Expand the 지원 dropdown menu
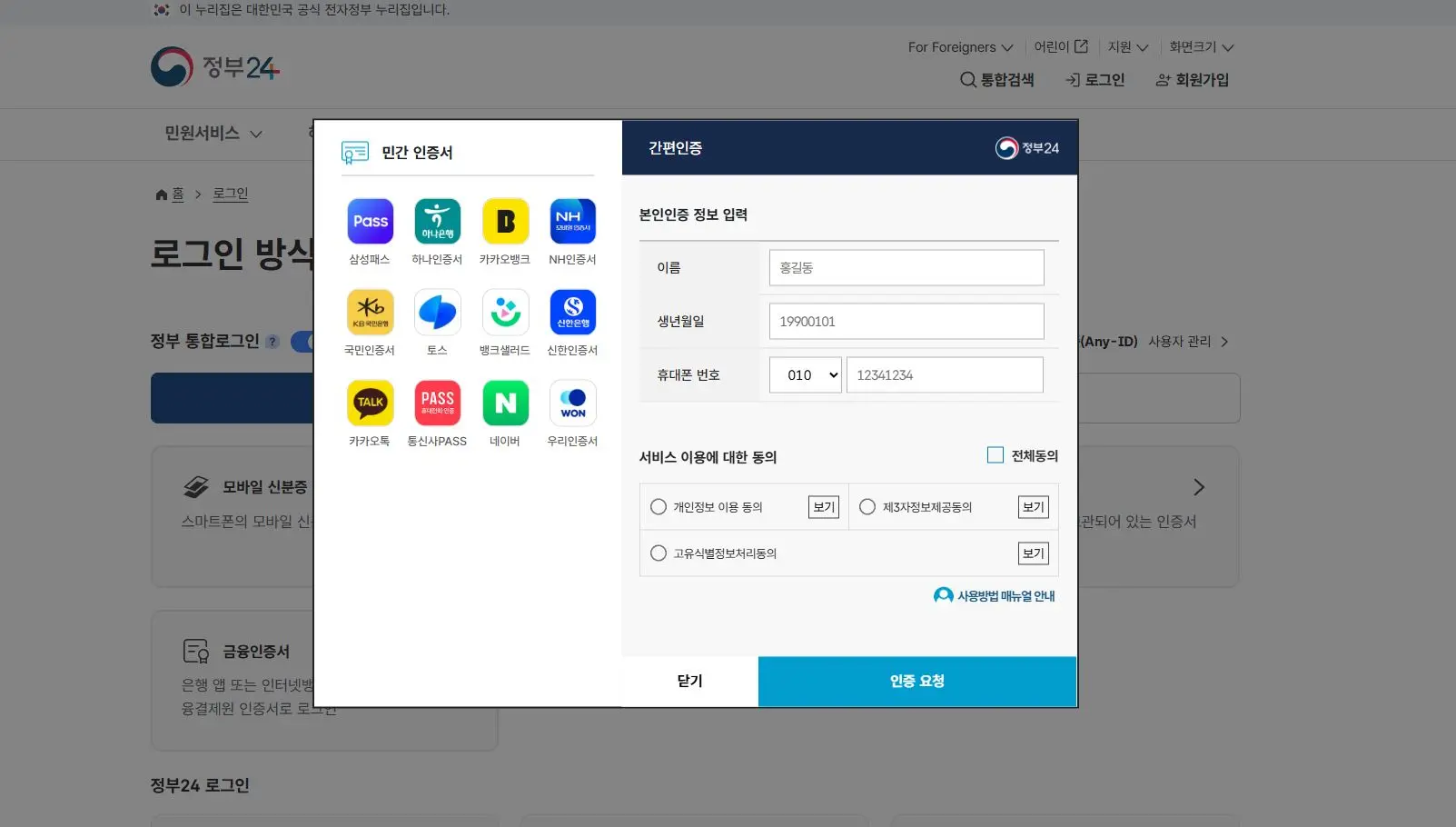The width and height of the screenshot is (1456, 827). [x=1128, y=47]
